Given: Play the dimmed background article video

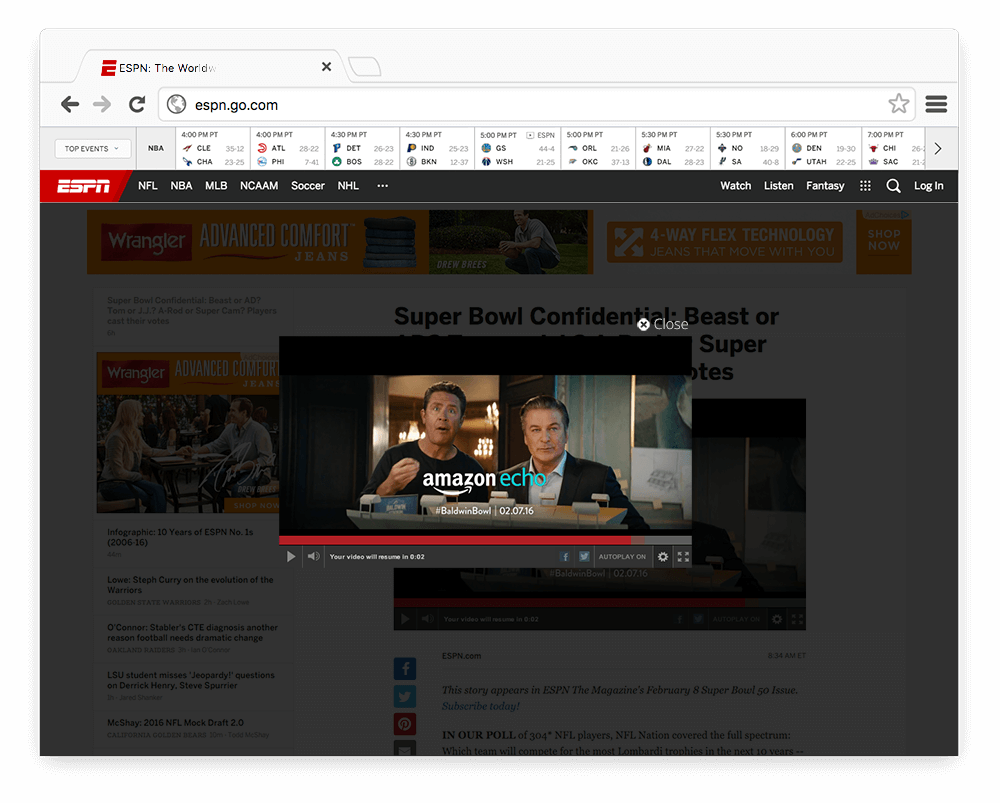Looking at the screenshot, I should tap(405, 619).
